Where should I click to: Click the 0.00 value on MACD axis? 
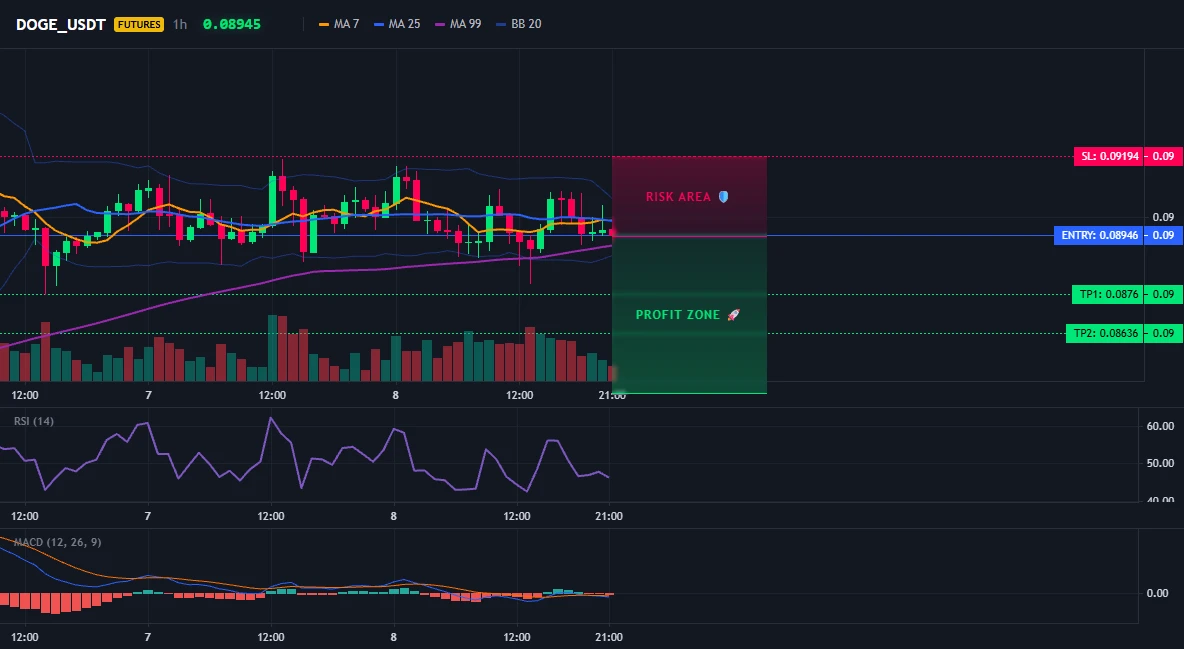(1158, 593)
